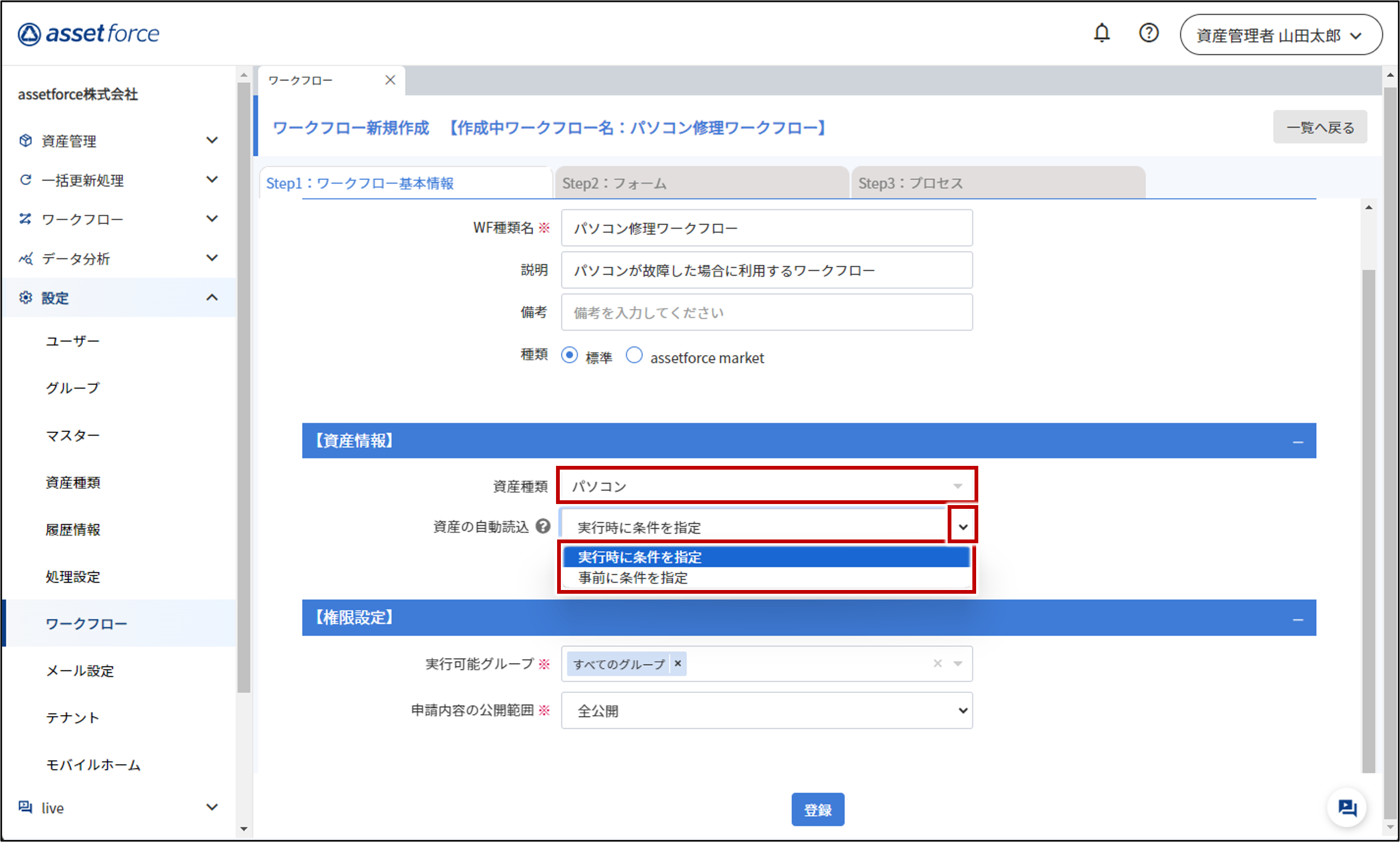Collapse the 【権限設定】 section

click(x=1298, y=619)
